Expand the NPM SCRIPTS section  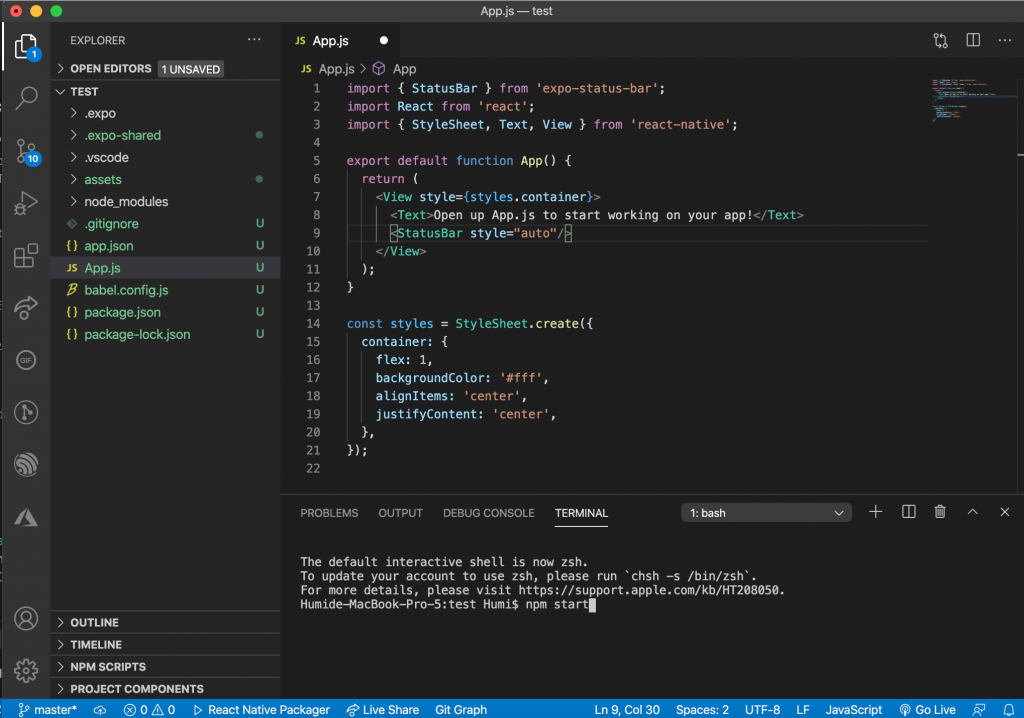click(107, 667)
